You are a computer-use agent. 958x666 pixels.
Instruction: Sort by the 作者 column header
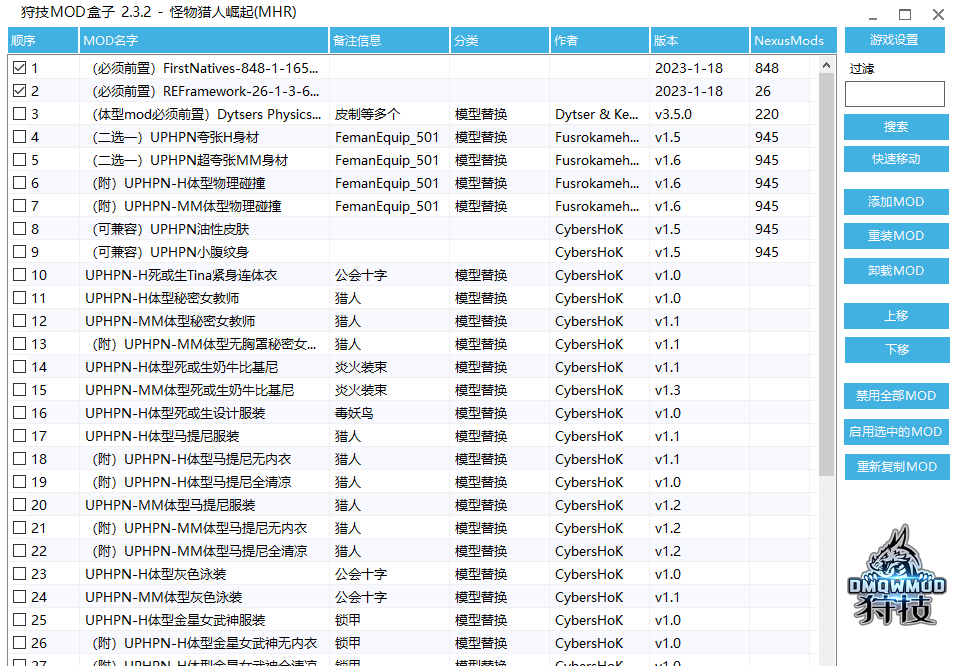(x=599, y=40)
